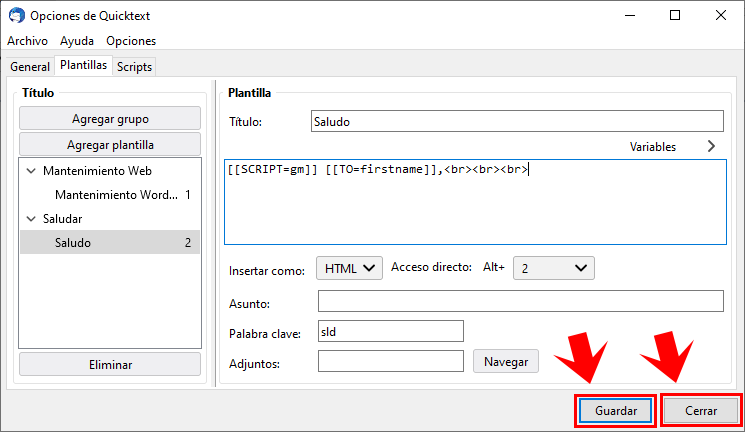This screenshot has height=432, width=745.
Task: Click the Palabra clave field containing sld
Action: pos(391,331)
